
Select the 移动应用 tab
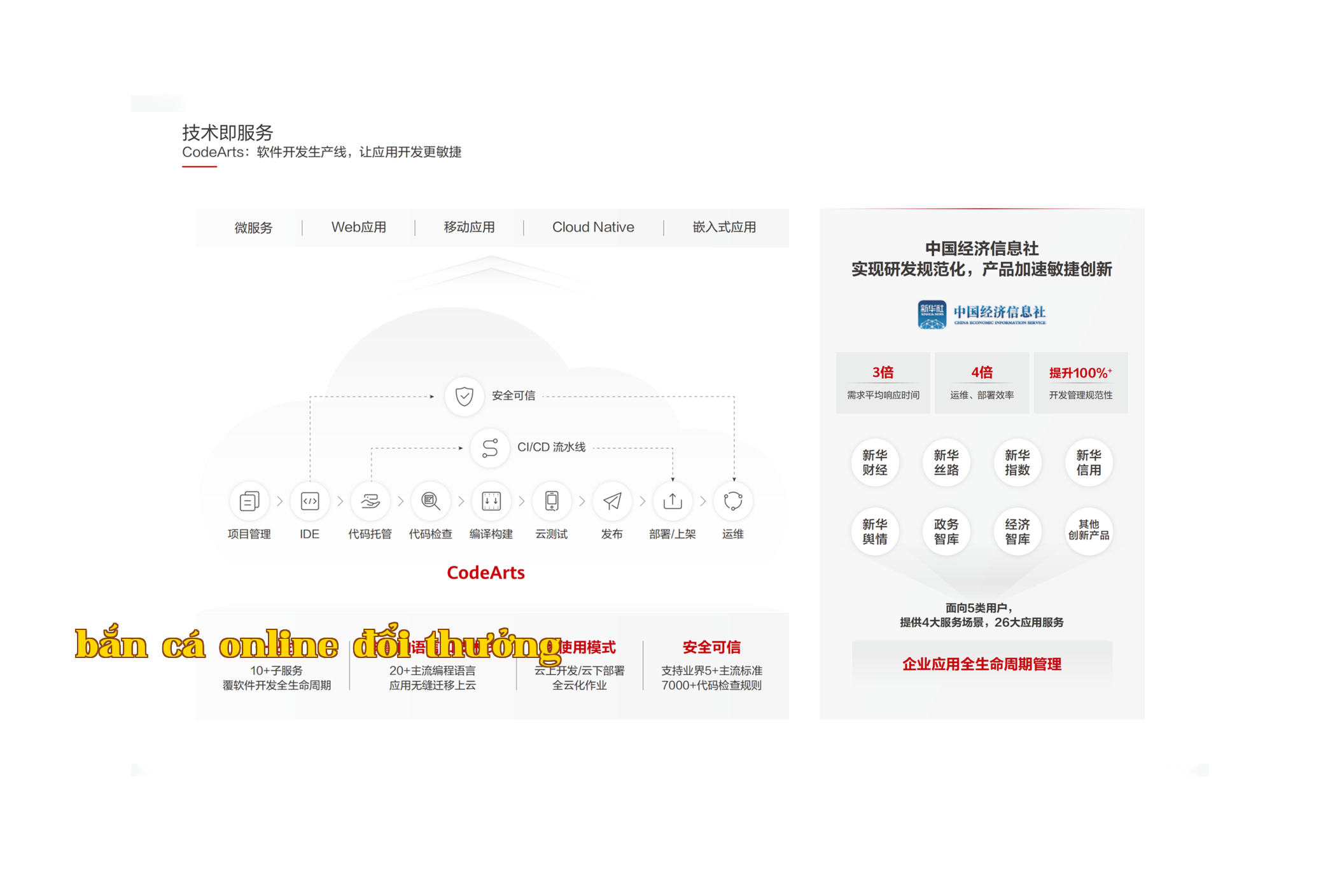(469, 227)
